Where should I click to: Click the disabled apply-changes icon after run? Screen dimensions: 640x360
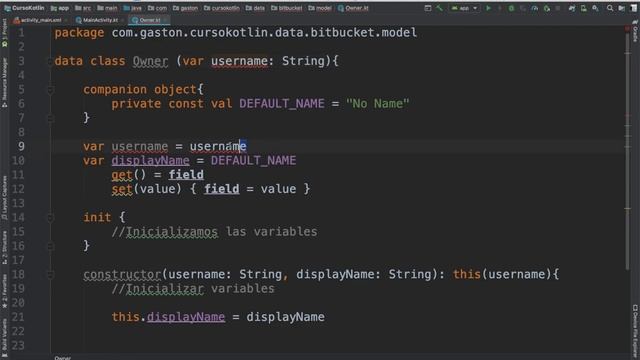point(500,8)
